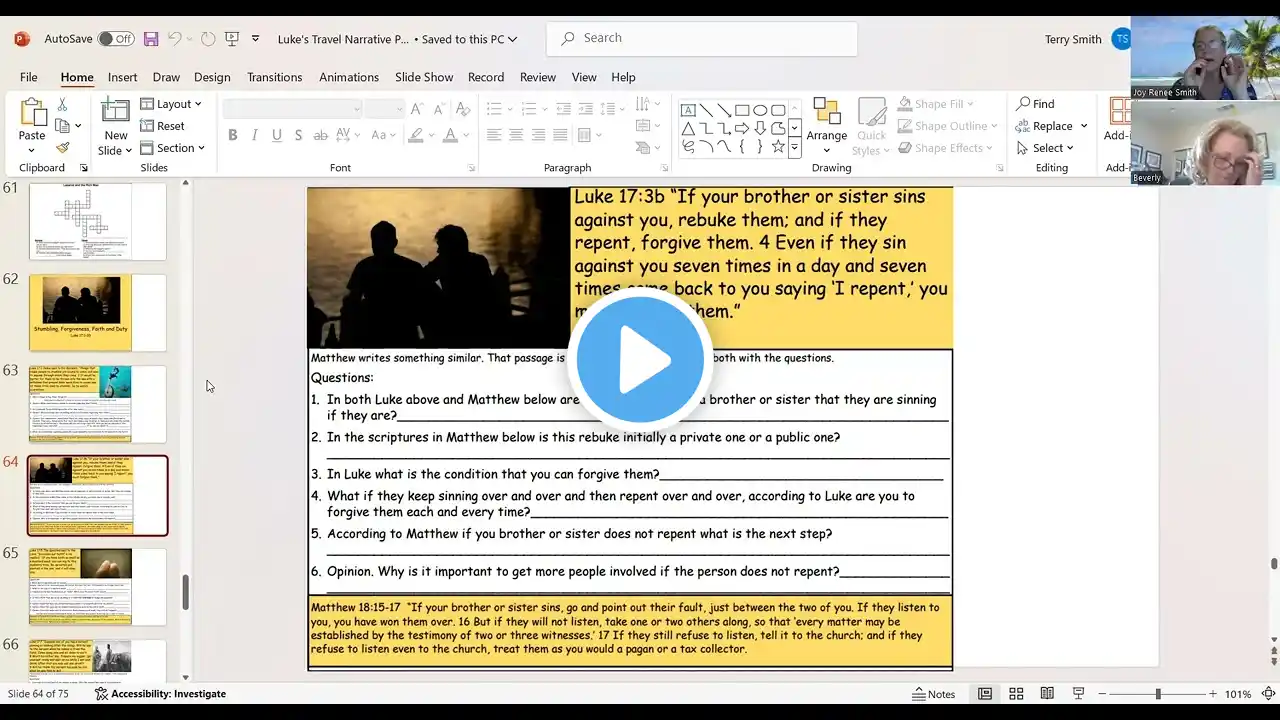This screenshot has width=1280, height=720.
Task: Switch to Reading View
Action: coord(1047,694)
